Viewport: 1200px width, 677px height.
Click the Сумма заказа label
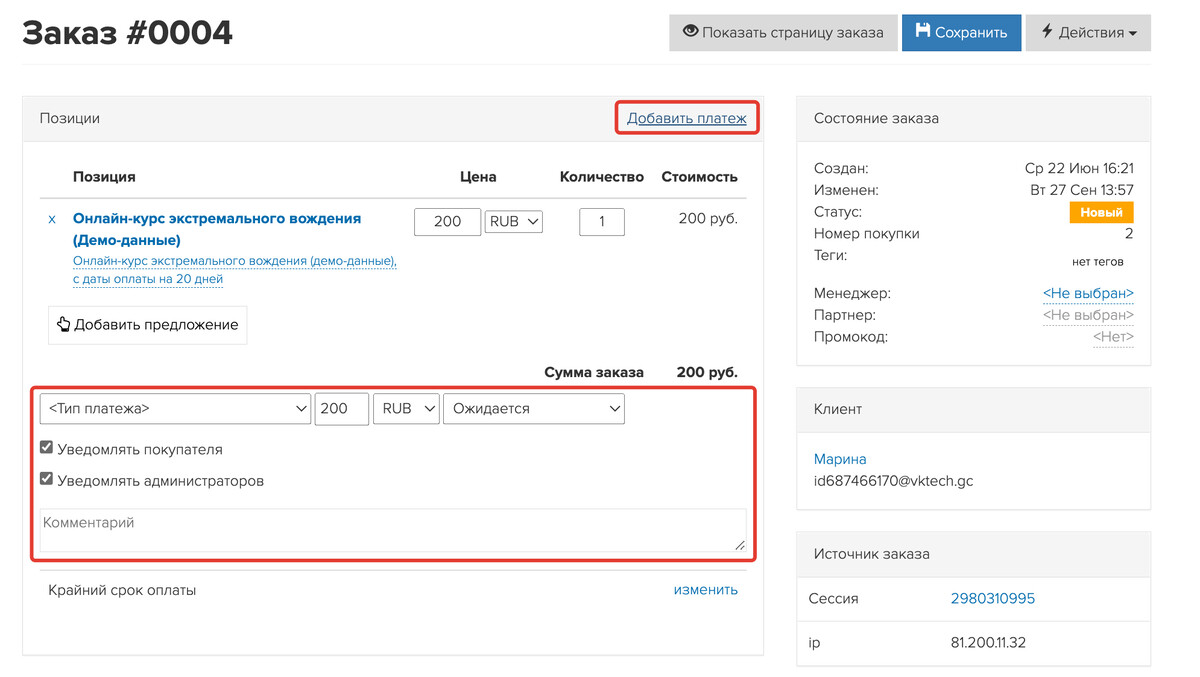pyautogui.click(x=594, y=372)
